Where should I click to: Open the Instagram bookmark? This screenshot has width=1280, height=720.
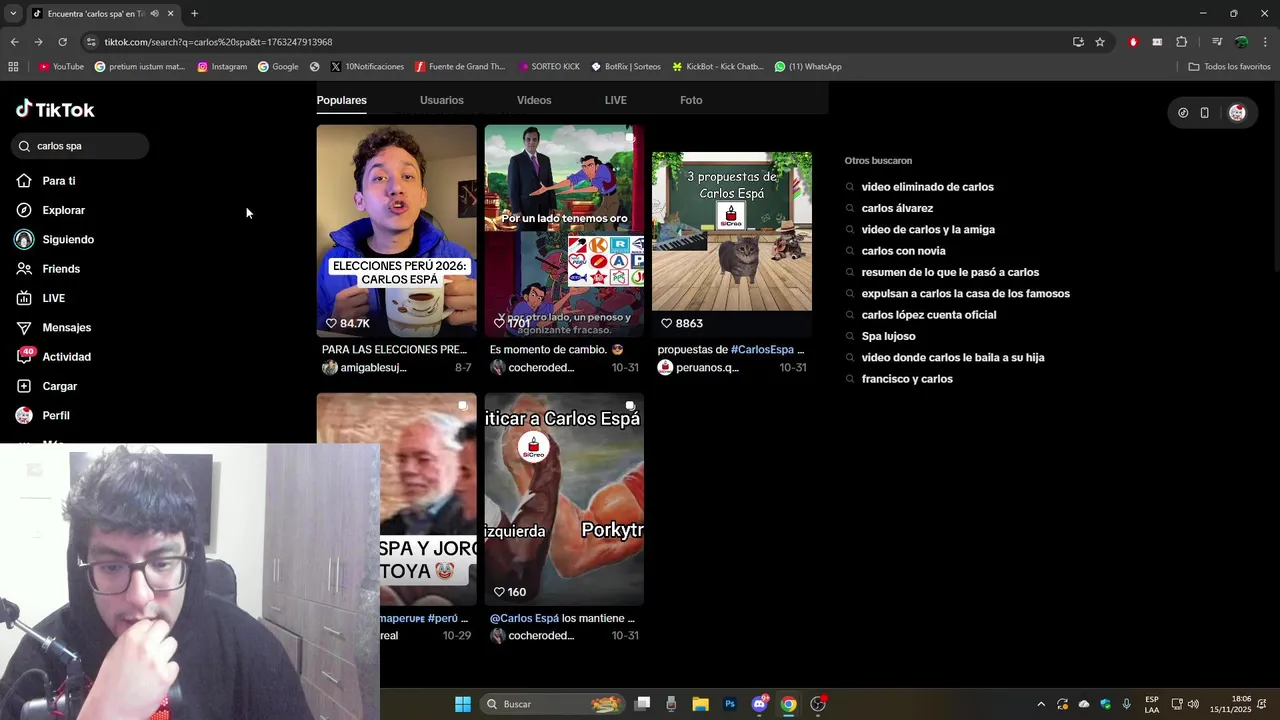[x=222, y=67]
